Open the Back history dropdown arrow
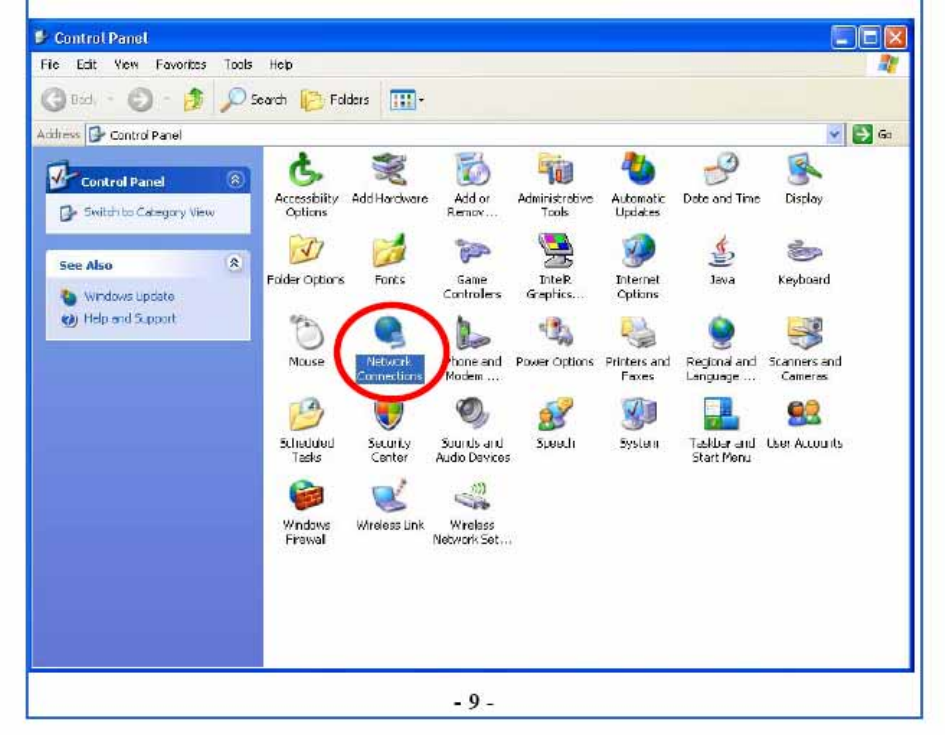Screen dimensions: 945x735 coord(110,99)
